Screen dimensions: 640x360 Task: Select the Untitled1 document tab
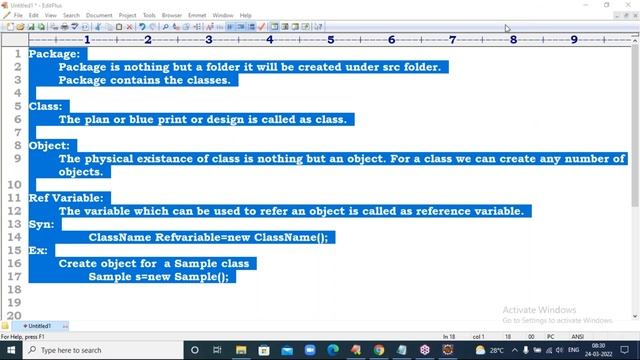tap(40, 326)
